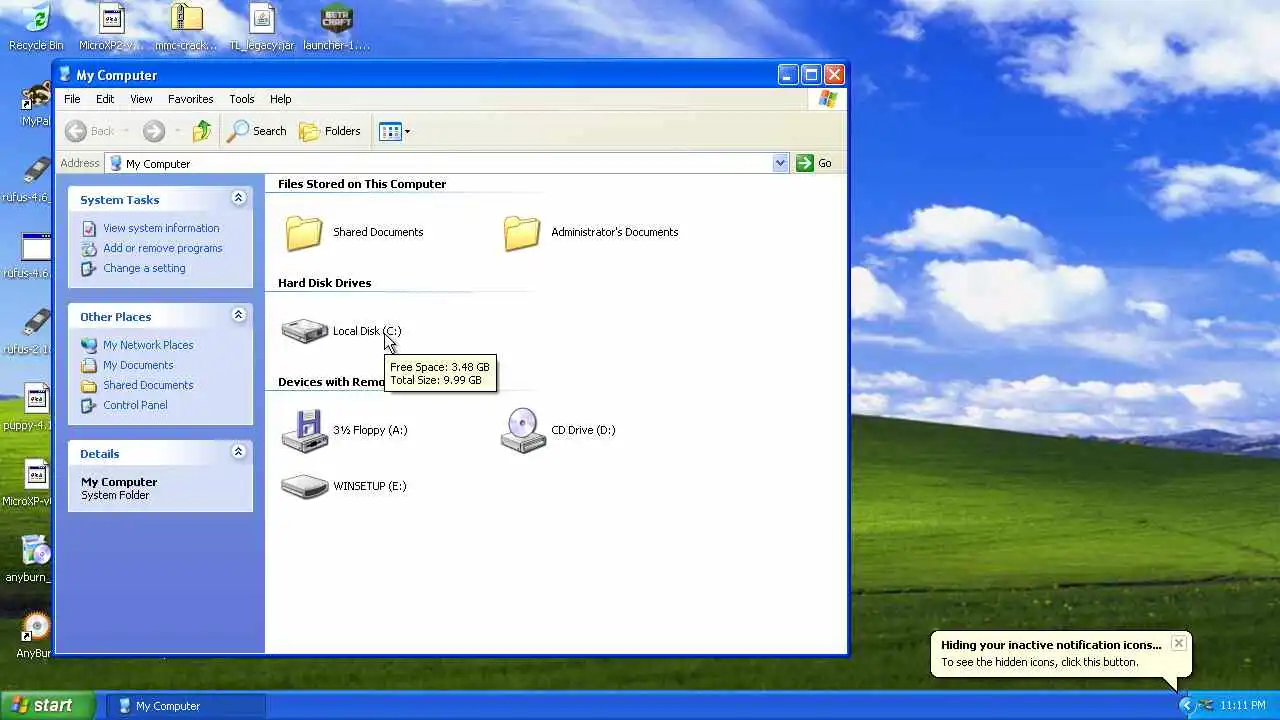Open My Documents link in sidebar

point(138,365)
